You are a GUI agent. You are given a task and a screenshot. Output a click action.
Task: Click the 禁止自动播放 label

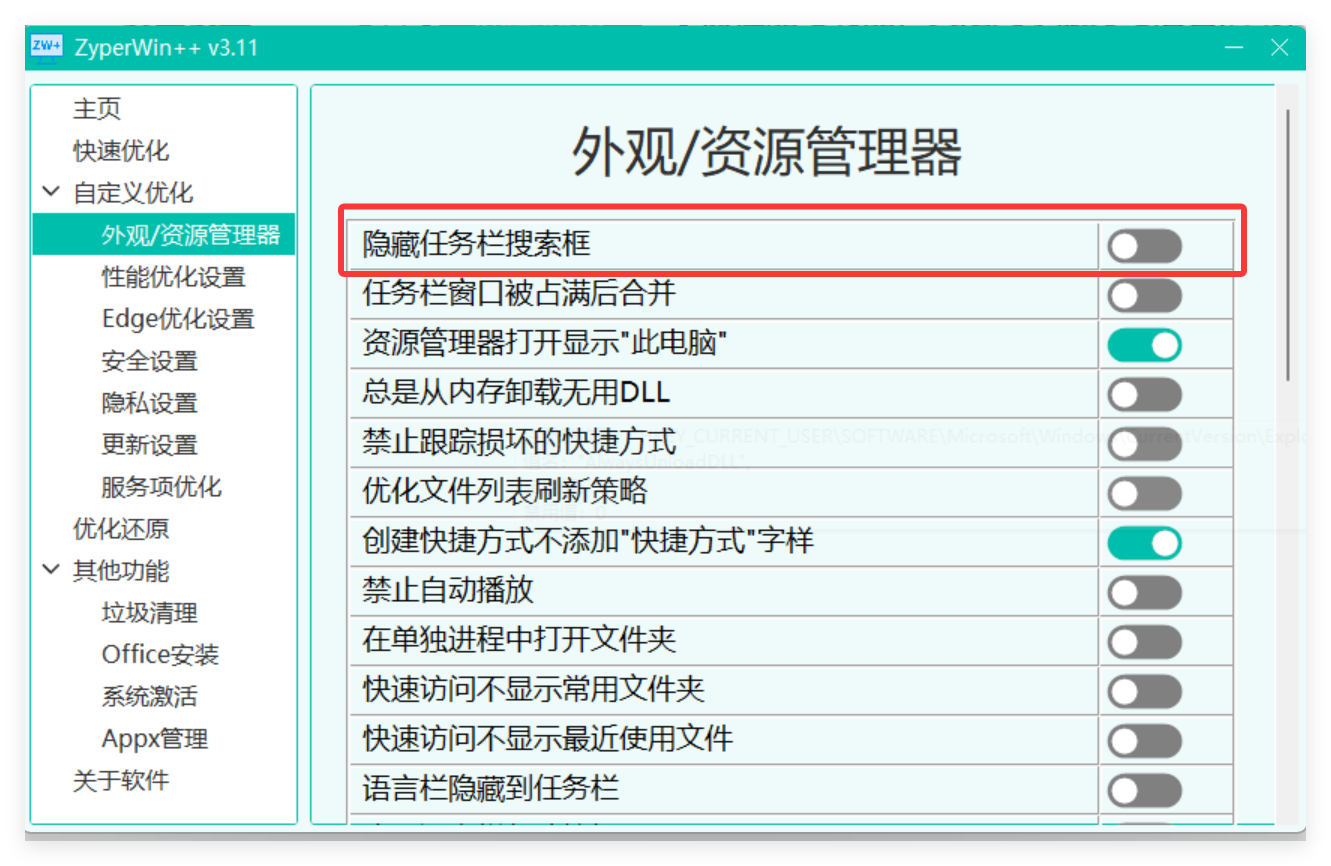[448, 591]
